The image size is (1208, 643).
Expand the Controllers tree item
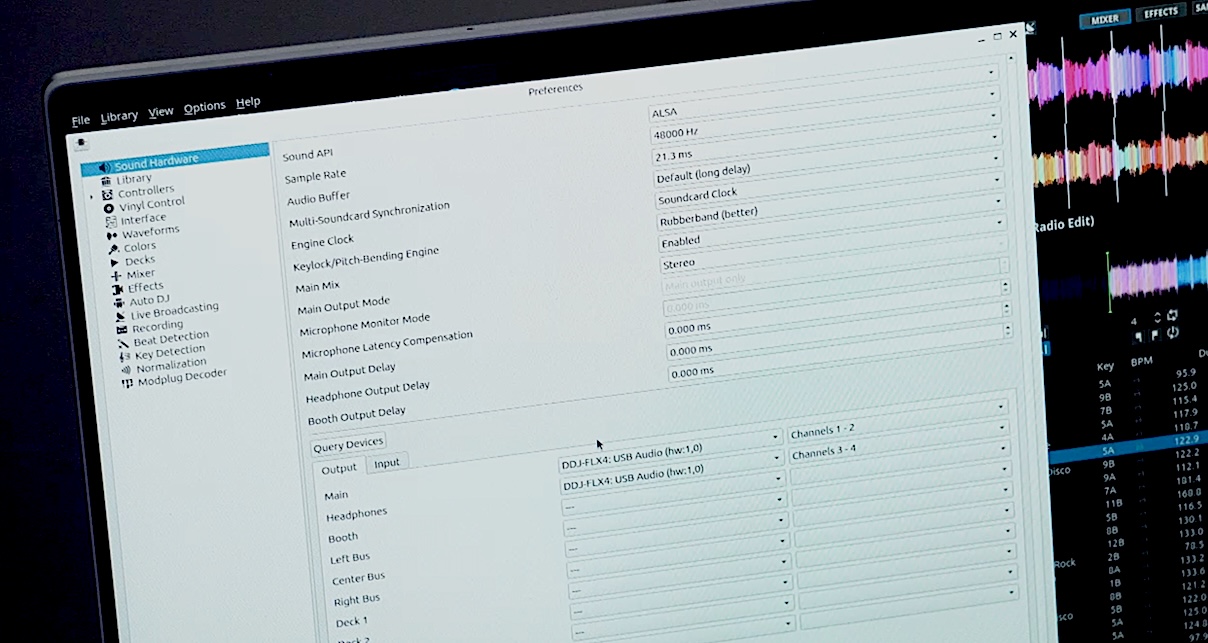pyautogui.click(x=92, y=196)
